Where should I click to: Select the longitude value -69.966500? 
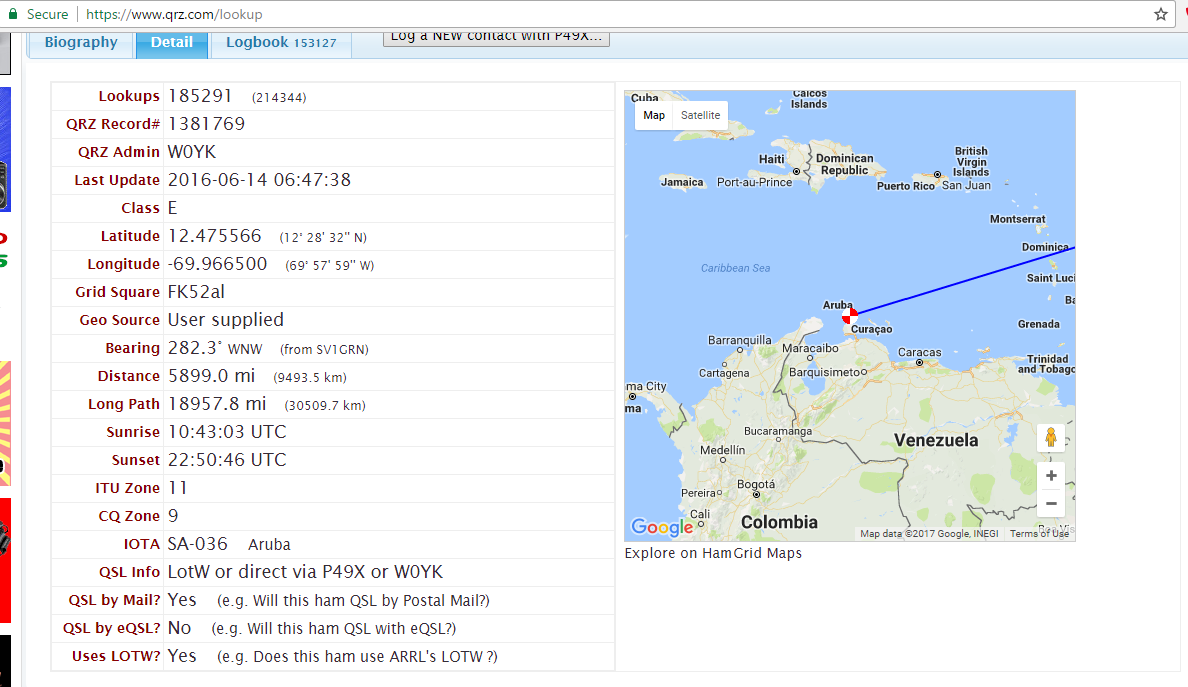[217, 264]
